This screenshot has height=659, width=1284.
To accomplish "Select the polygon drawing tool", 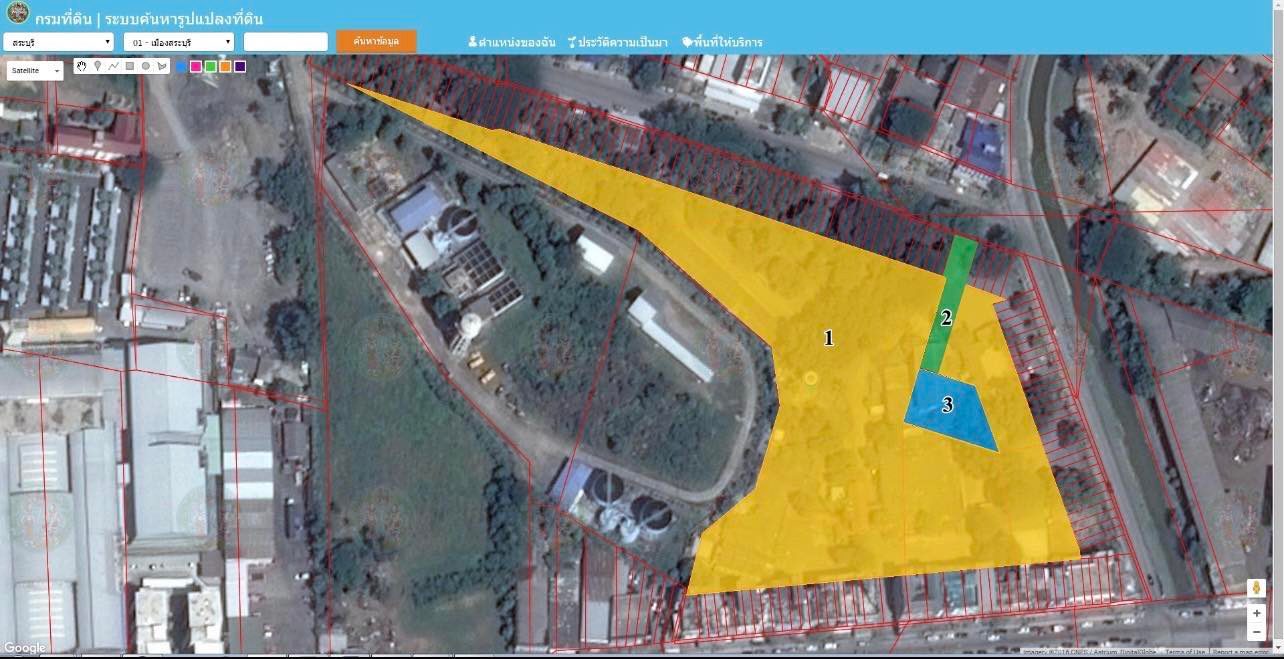I will point(161,66).
